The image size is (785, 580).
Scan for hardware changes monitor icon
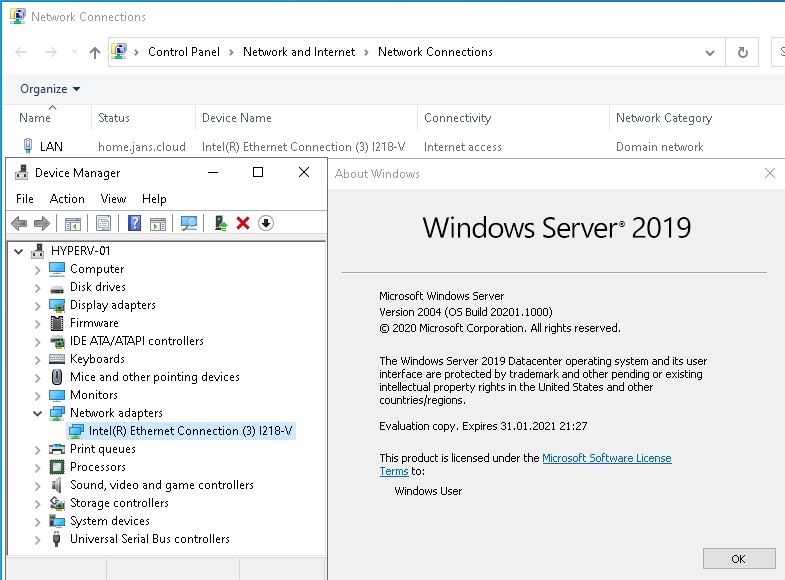189,223
